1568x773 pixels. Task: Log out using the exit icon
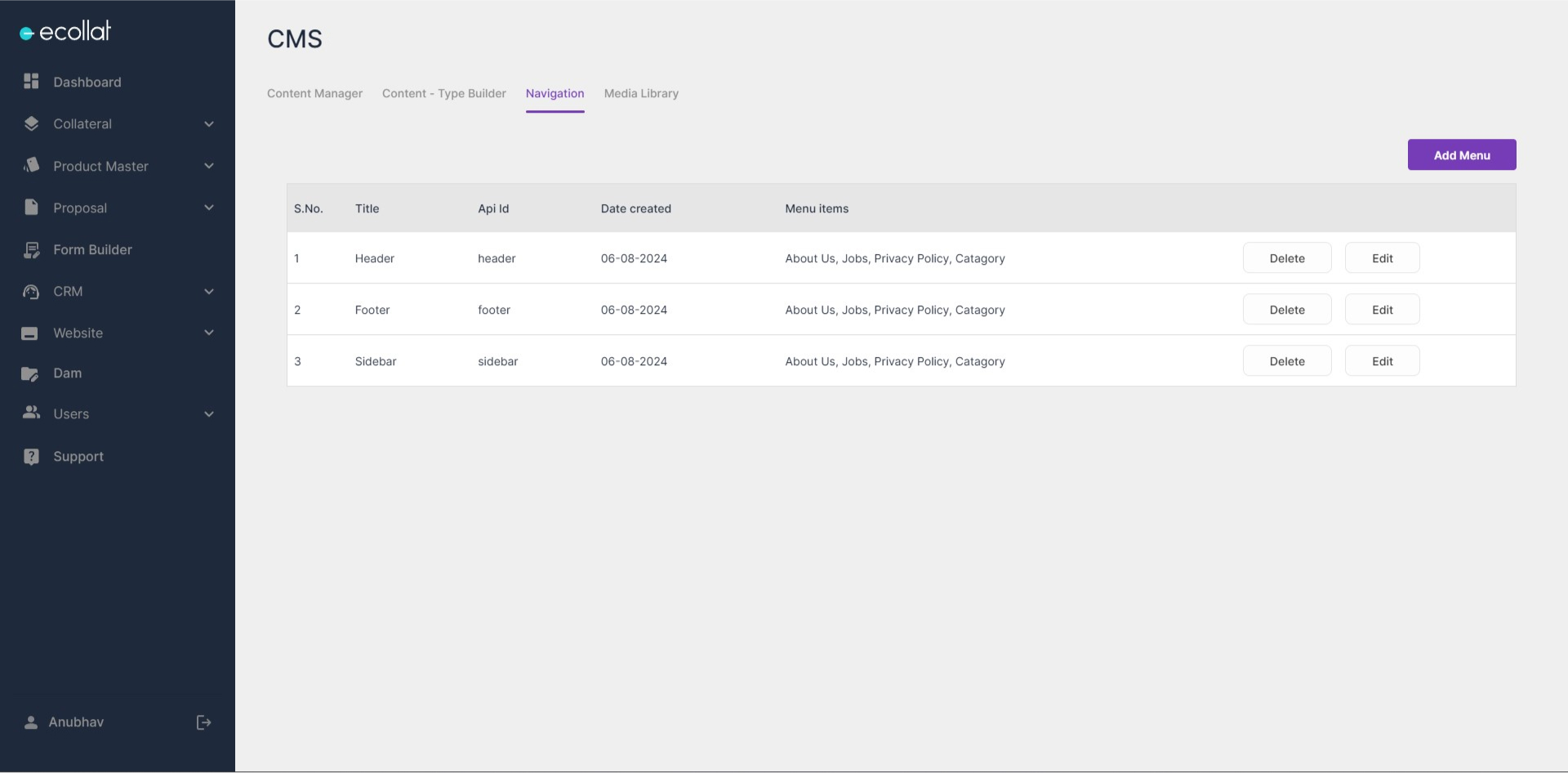tap(203, 722)
